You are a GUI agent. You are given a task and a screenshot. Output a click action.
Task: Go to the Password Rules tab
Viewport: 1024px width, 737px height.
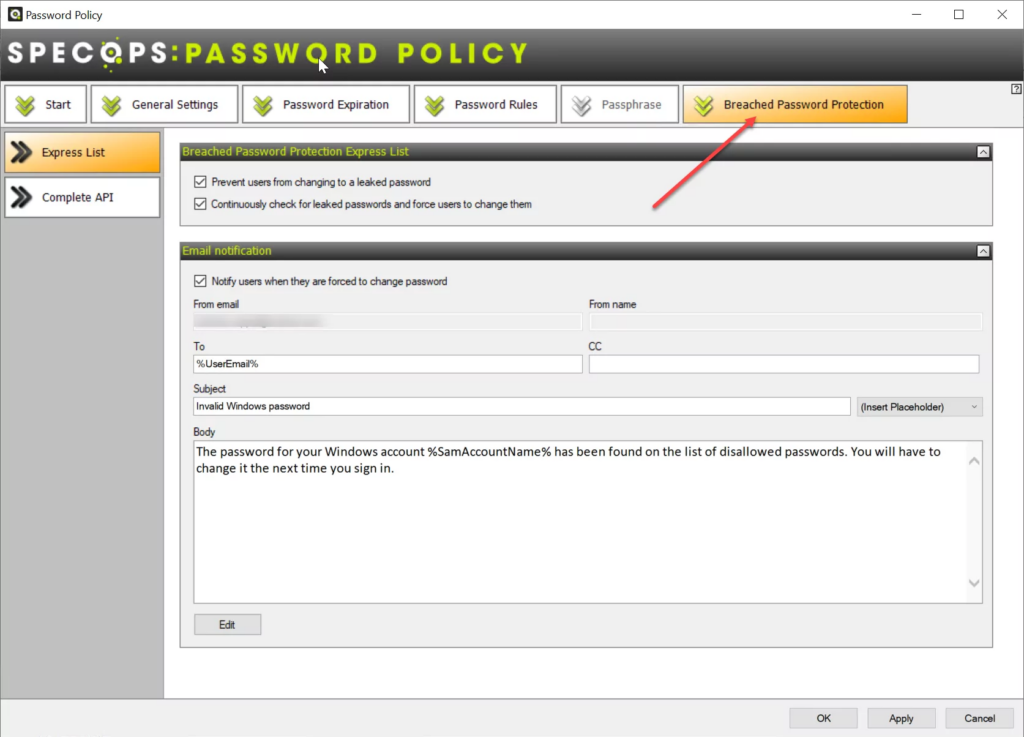point(485,104)
